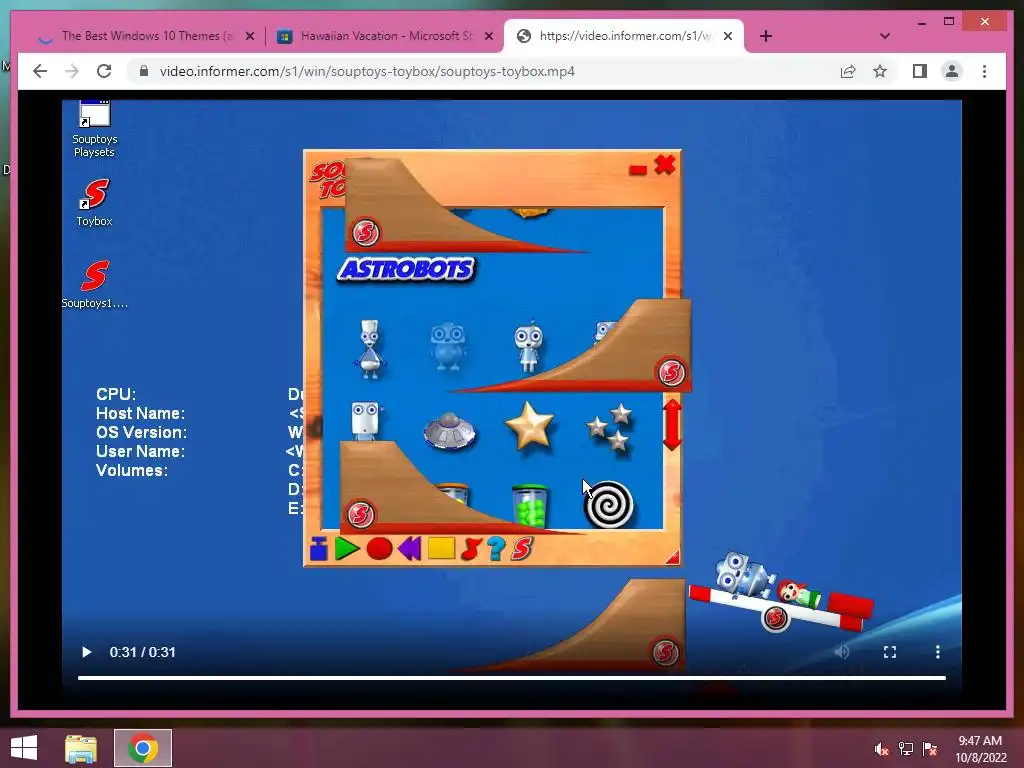The image size is (1024, 768).
Task: Click the Action Center flag icon in tray
Action: coord(930,749)
